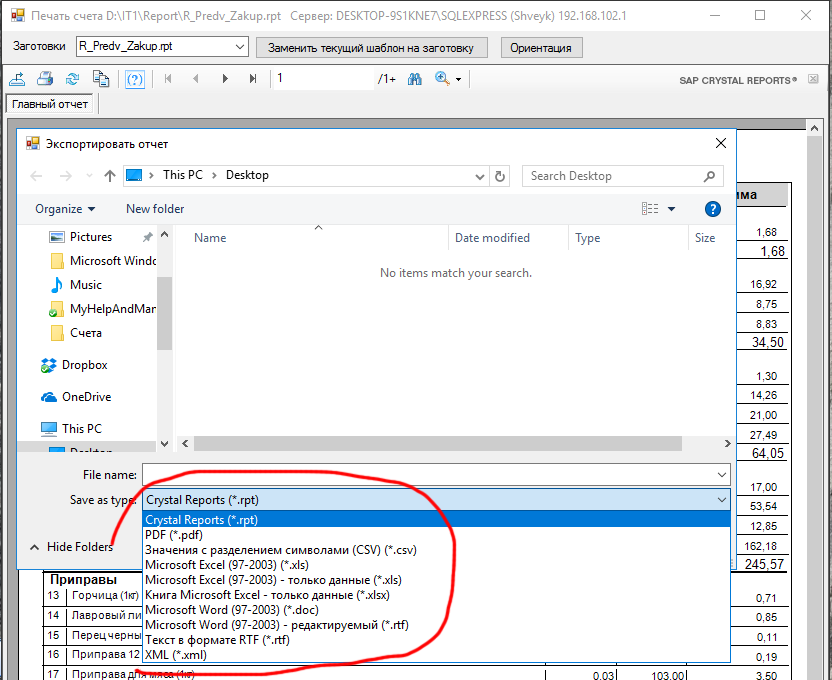Image resolution: width=832 pixels, height=680 pixels.
Task: Select Microsoft Windows folder in navigation pane
Action: tap(103, 261)
